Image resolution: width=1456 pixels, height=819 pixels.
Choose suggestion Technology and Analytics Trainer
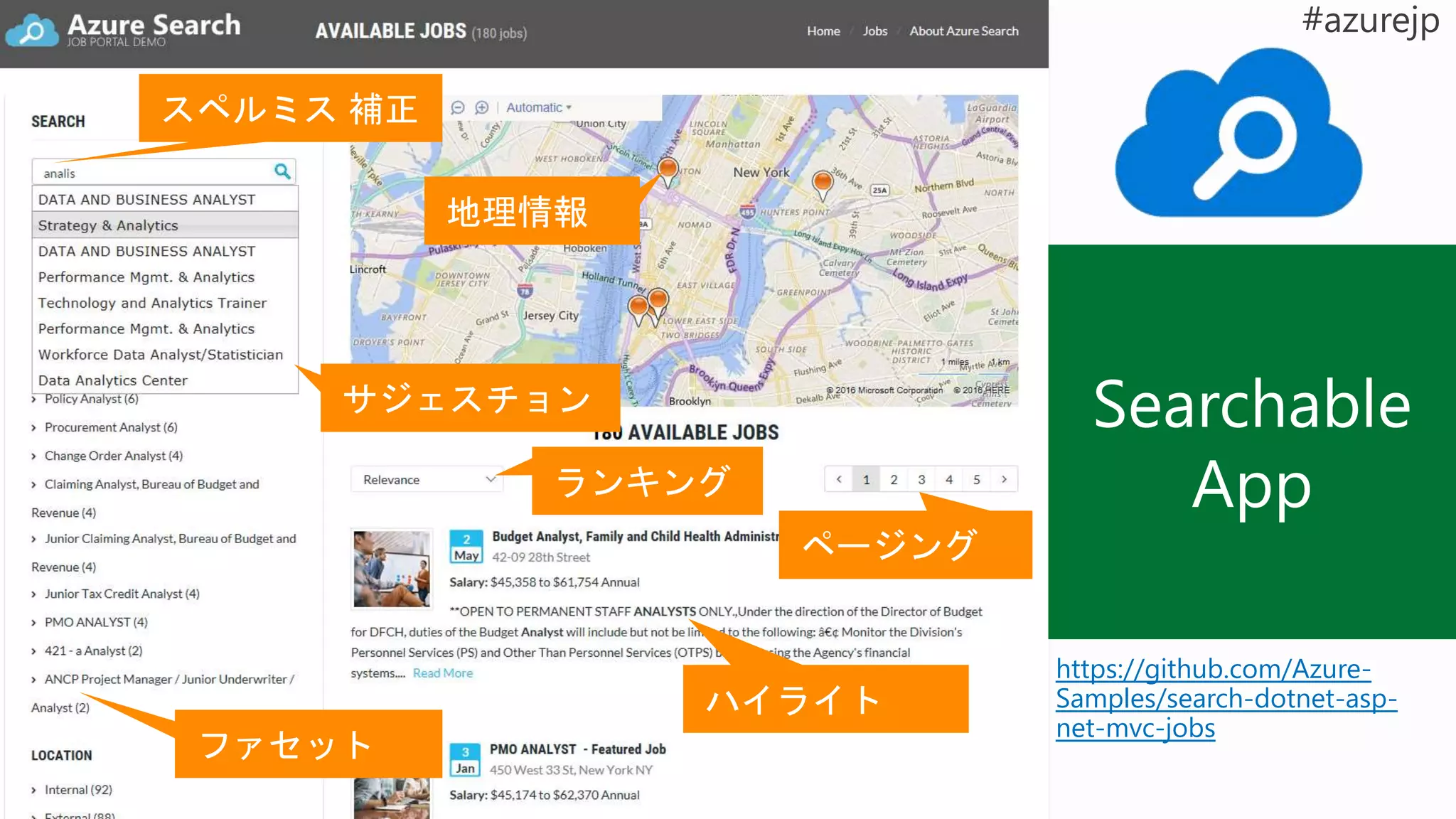pos(165,303)
